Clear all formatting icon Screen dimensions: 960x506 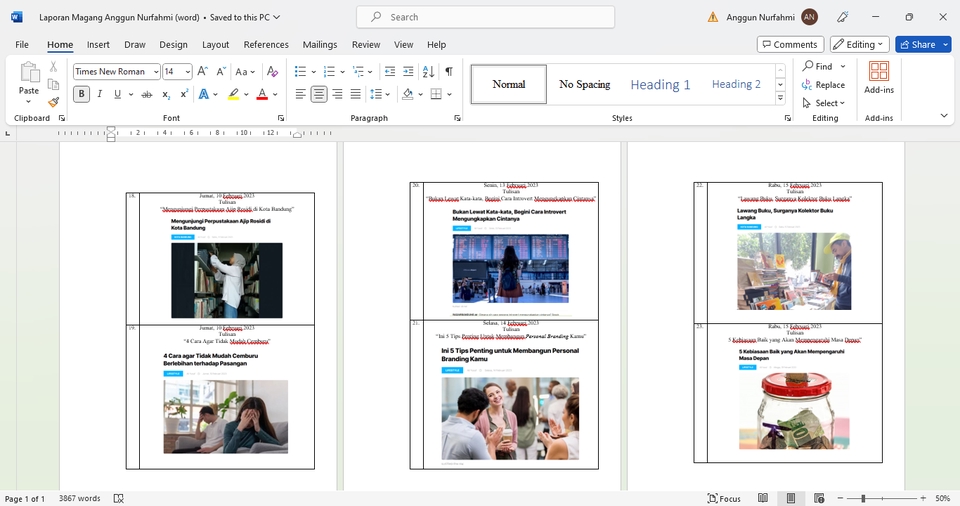coord(272,72)
